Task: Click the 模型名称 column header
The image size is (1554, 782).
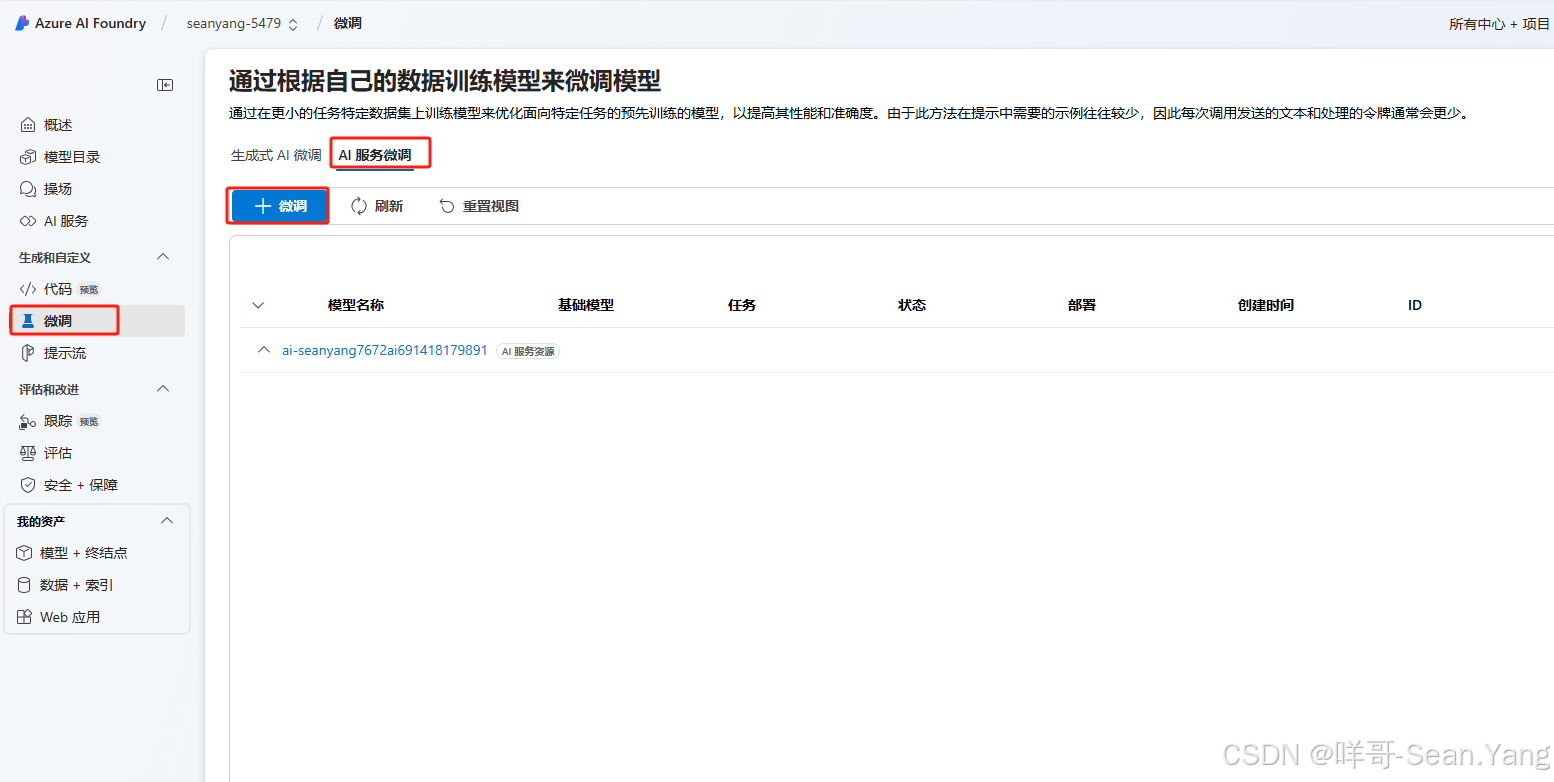Action: point(356,305)
